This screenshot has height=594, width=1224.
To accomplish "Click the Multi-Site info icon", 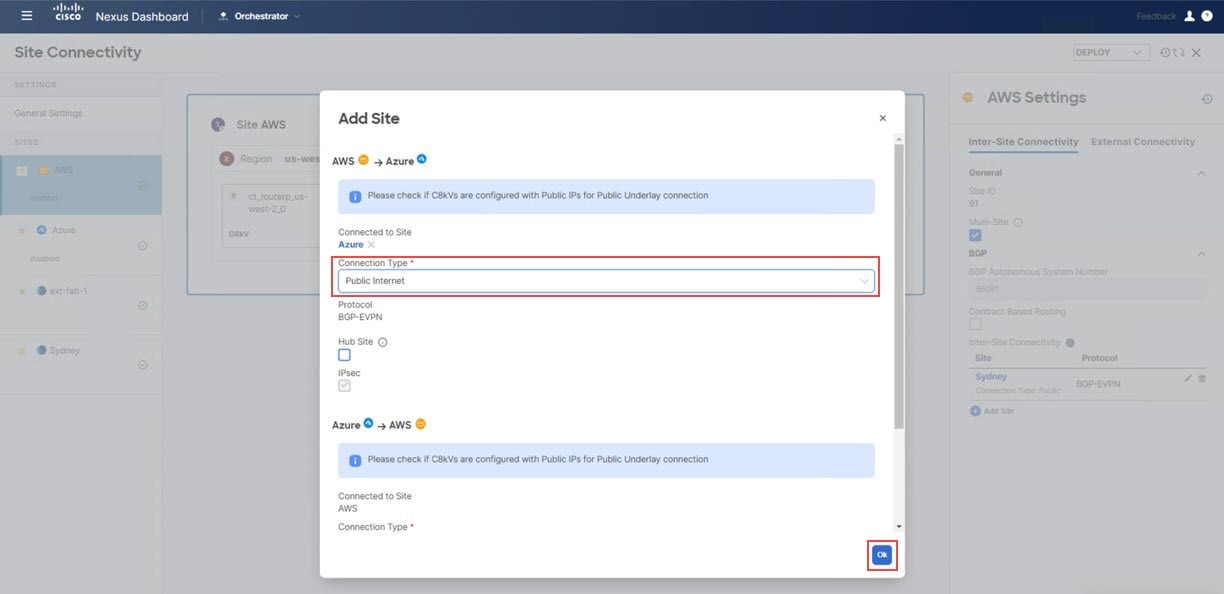I will coord(1018,222).
